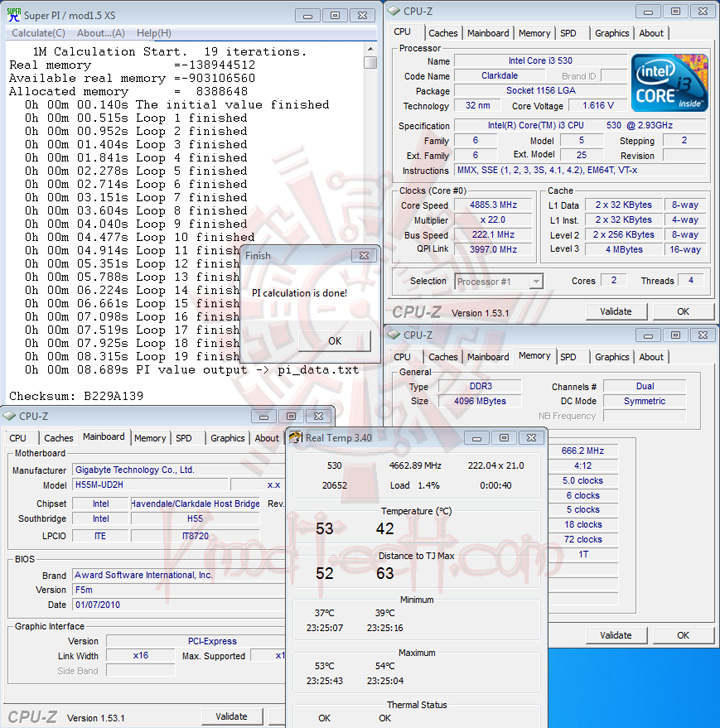The width and height of the screenshot is (720, 728).
Task: Open Calculate(C) menu in Super PI
Action: click(x=38, y=33)
